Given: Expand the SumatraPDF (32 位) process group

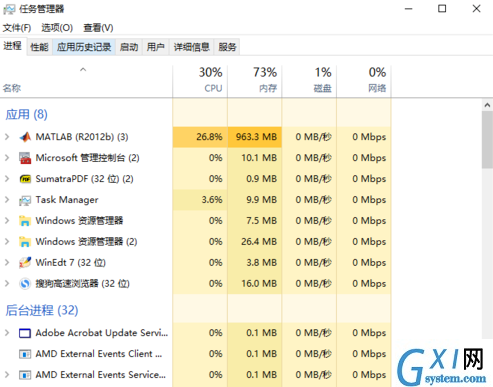Looking at the screenshot, I should 7,179.
